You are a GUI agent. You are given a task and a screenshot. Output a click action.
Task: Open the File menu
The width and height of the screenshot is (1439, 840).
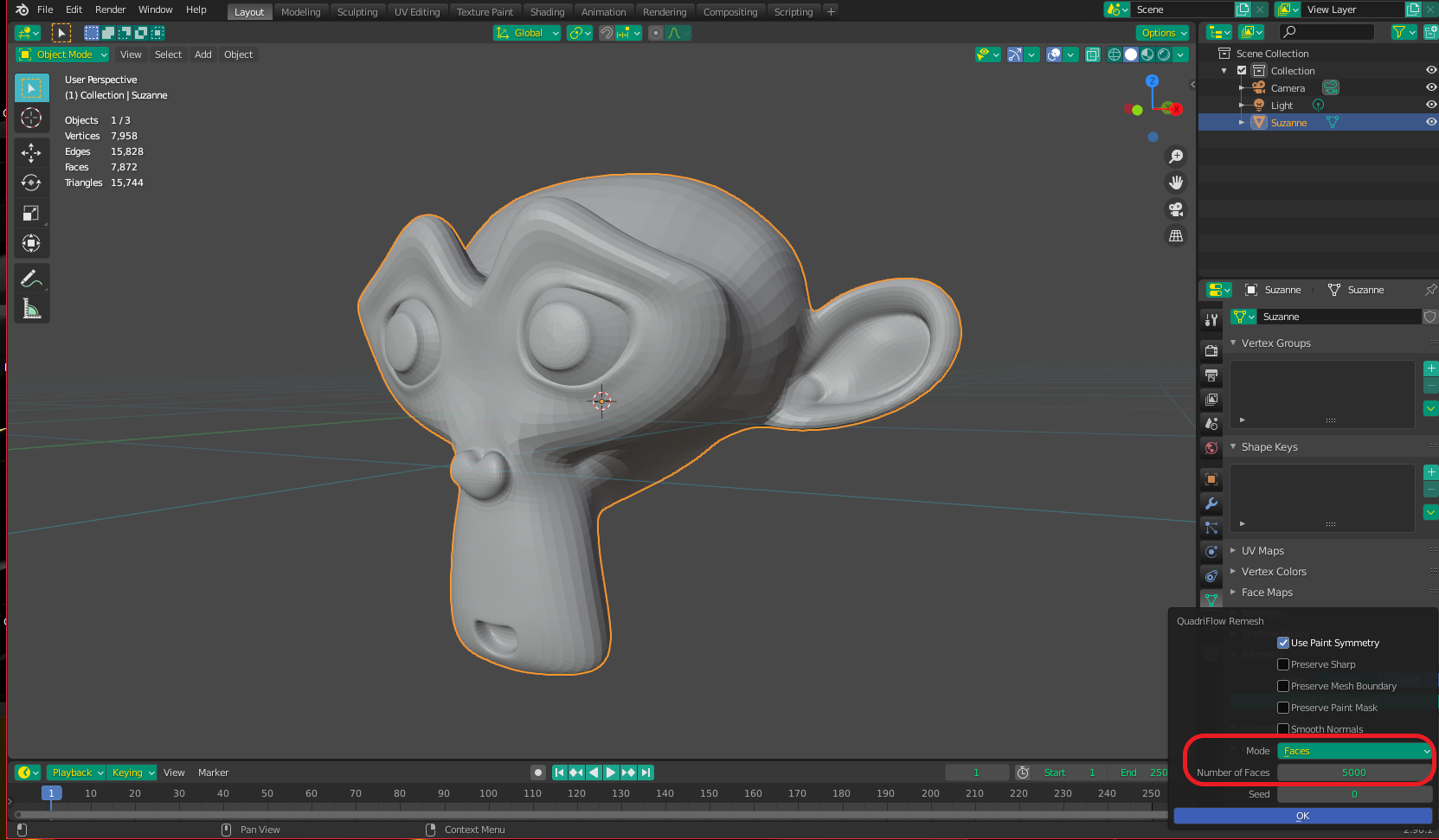pyautogui.click(x=45, y=10)
